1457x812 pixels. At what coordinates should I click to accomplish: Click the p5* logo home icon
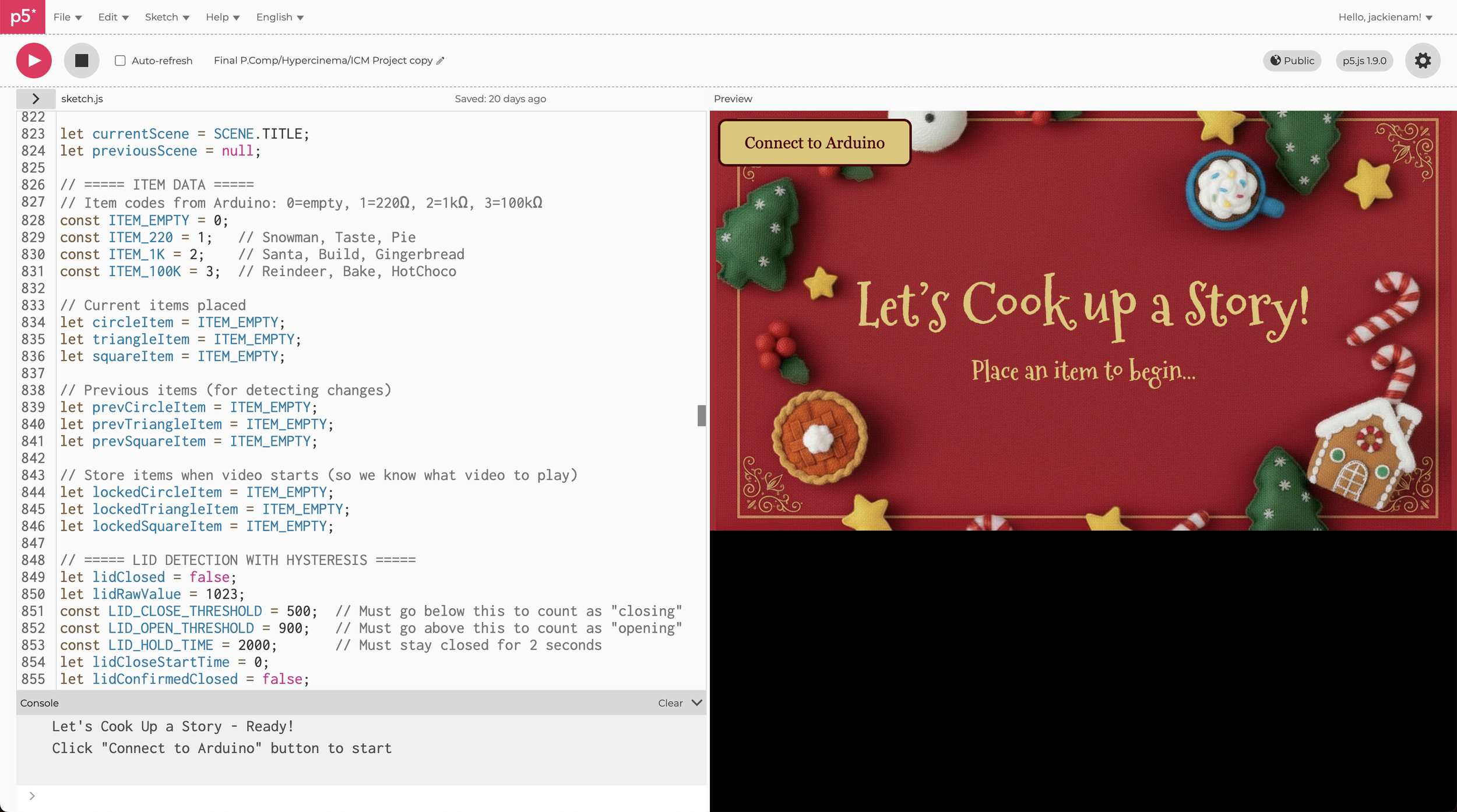tap(22, 17)
